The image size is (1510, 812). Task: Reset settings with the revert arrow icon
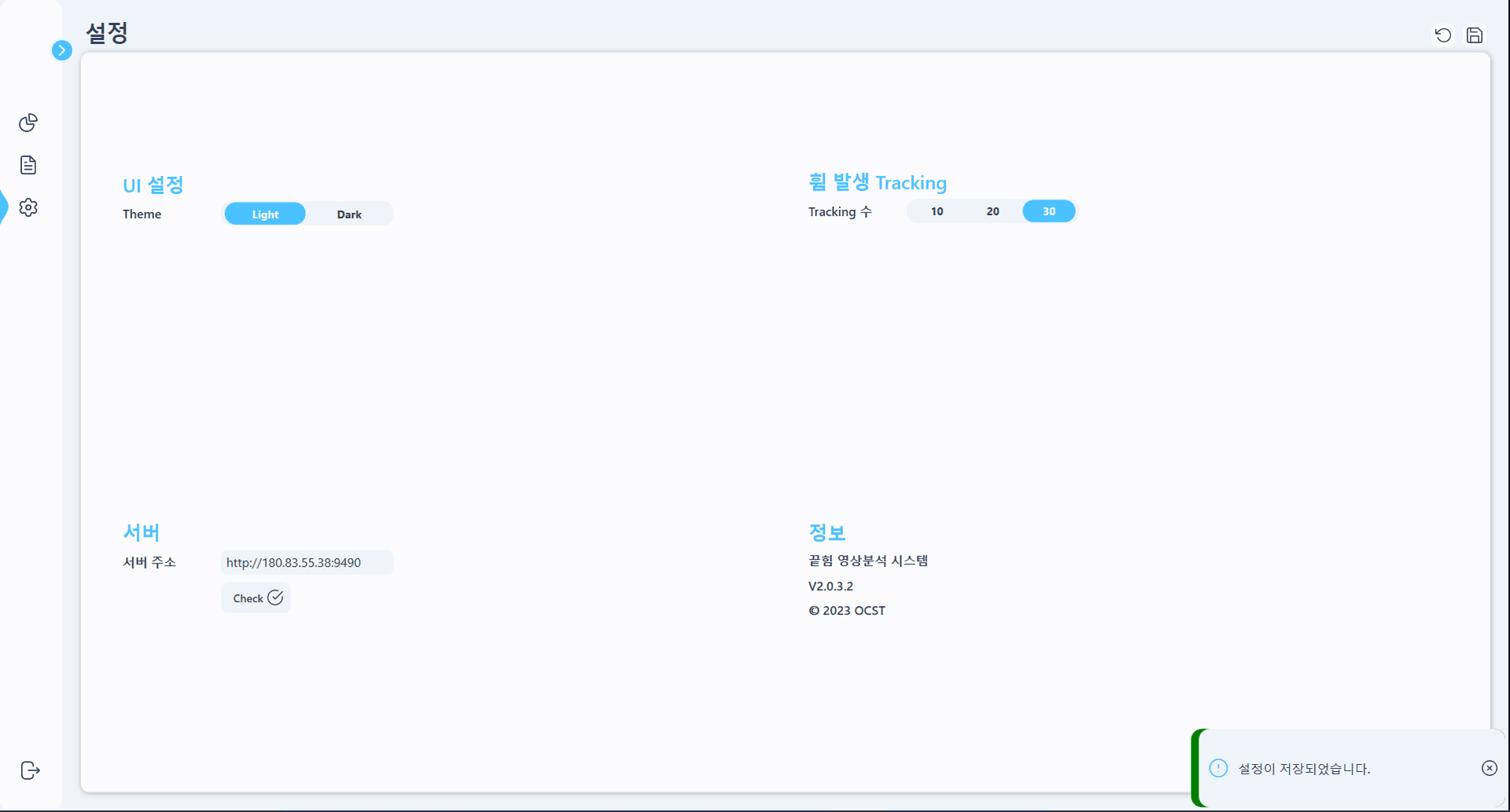coord(1442,35)
